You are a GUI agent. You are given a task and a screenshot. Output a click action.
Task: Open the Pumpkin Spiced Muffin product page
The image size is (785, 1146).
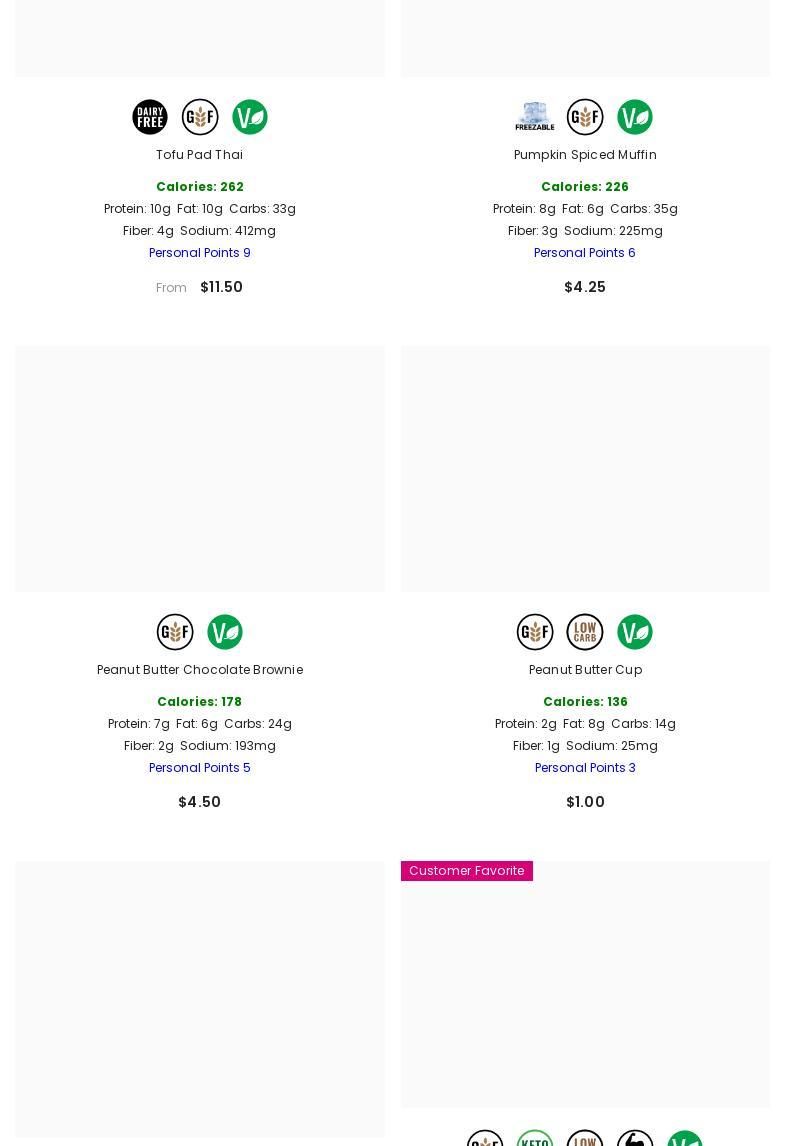point(585,155)
